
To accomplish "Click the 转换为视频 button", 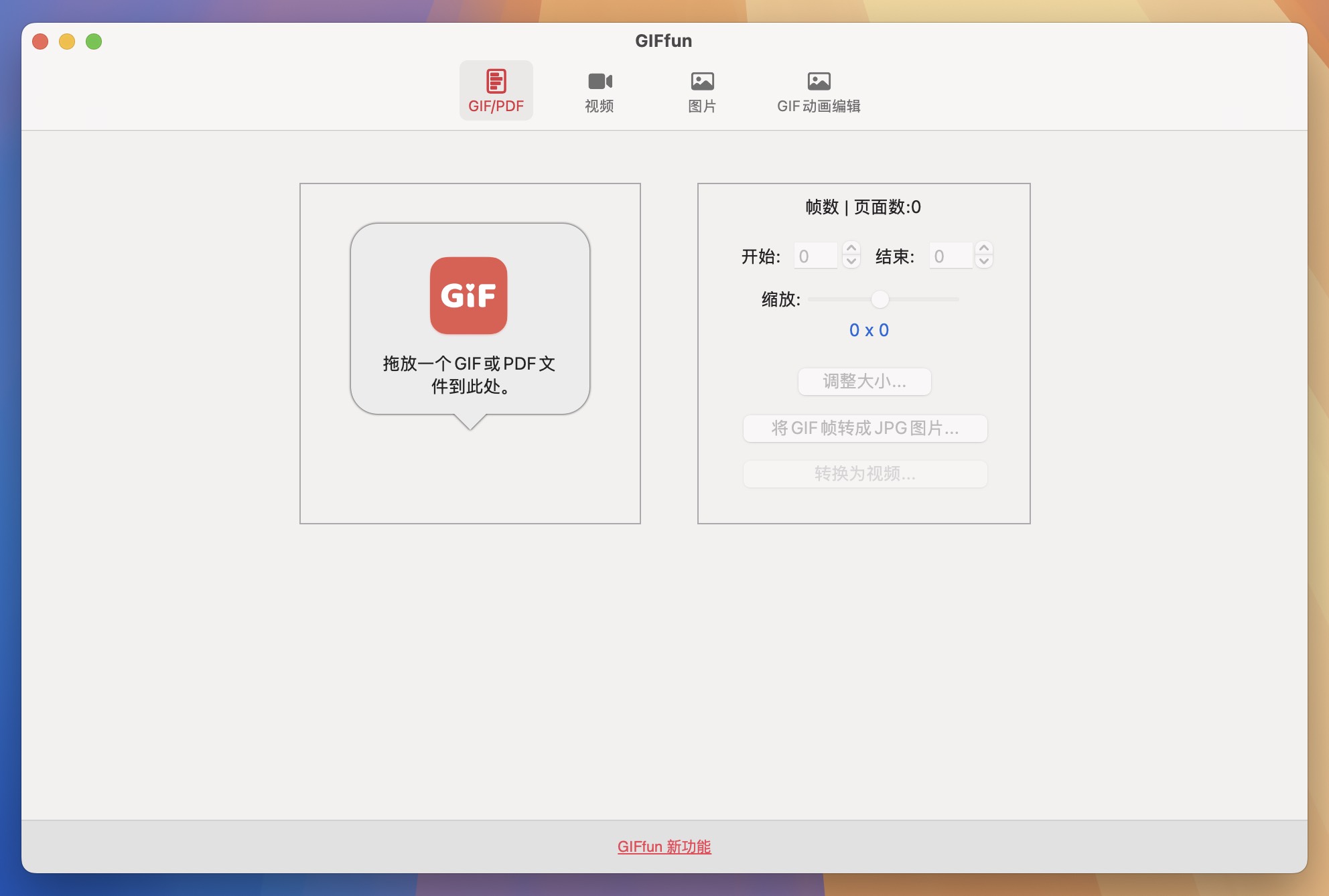I will [x=864, y=473].
